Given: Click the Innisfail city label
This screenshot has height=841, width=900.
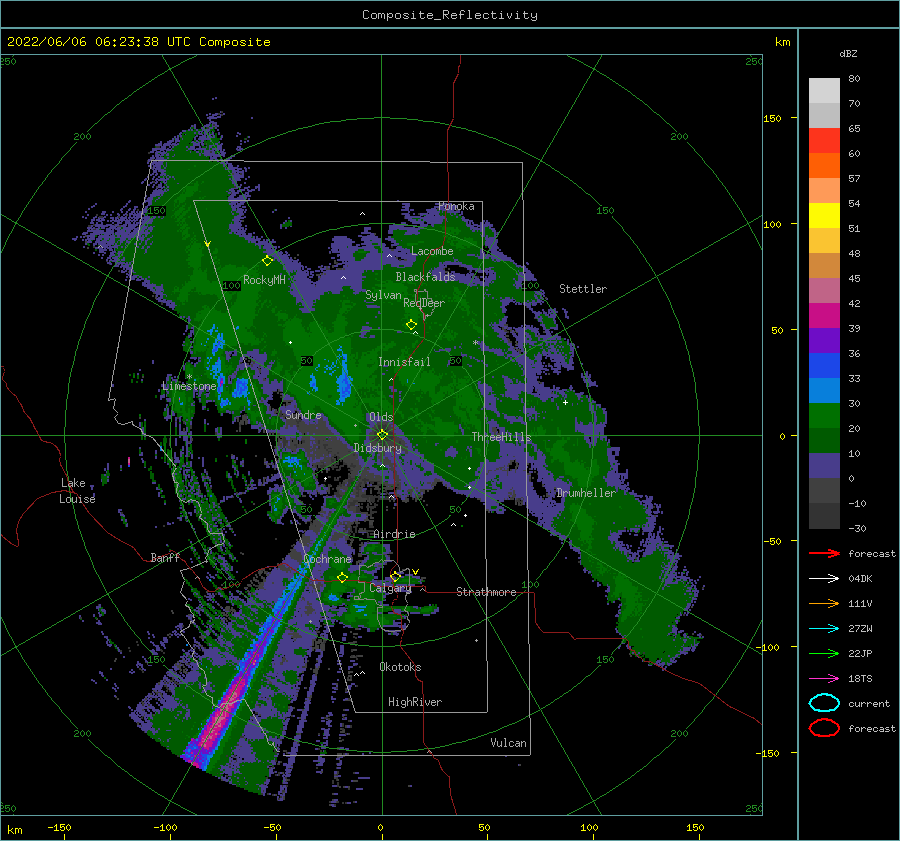Looking at the screenshot, I should (404, 362).
